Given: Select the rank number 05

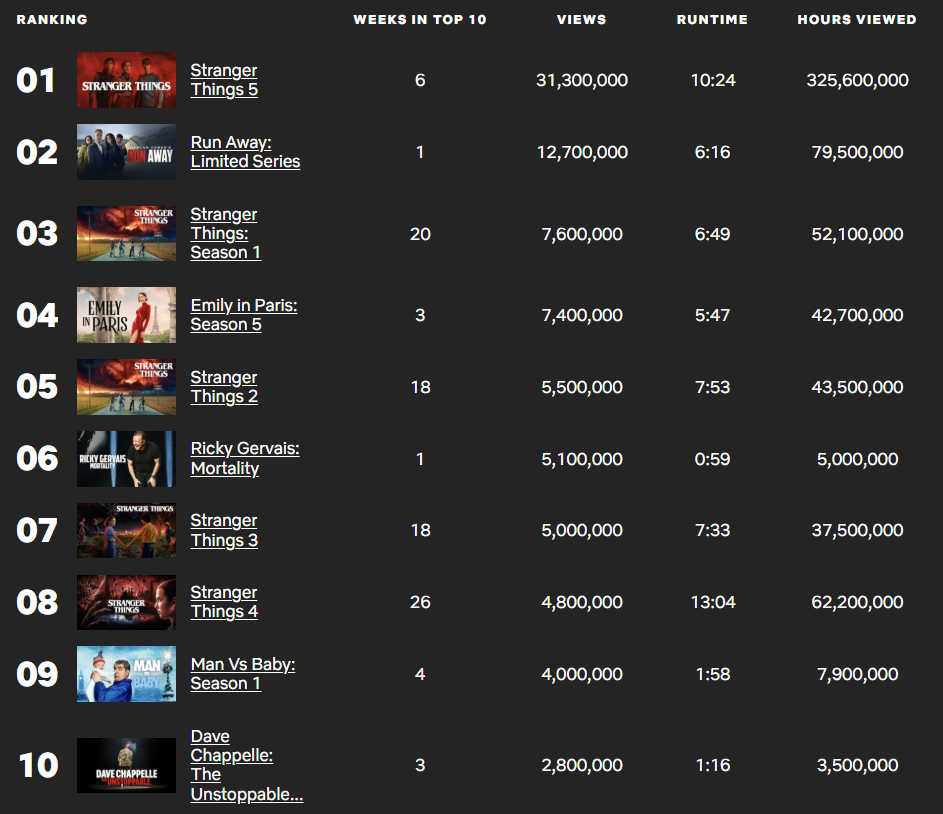Looking at the screenshot, I should (37, 387).
